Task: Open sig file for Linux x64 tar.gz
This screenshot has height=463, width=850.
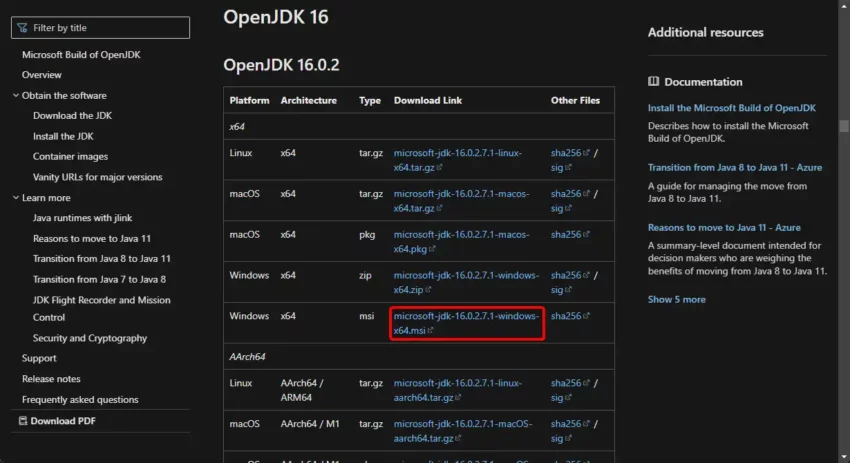Action: pos(561,168)
